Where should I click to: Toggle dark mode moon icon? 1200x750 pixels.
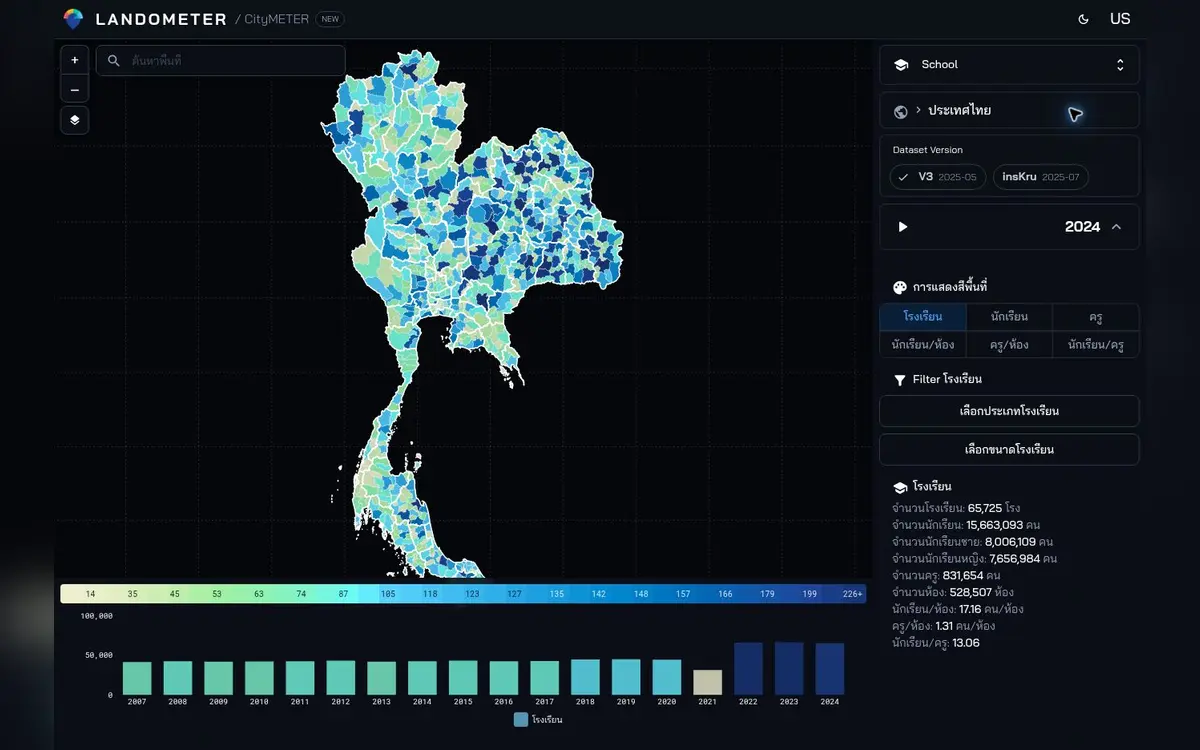click(1084, 19)
